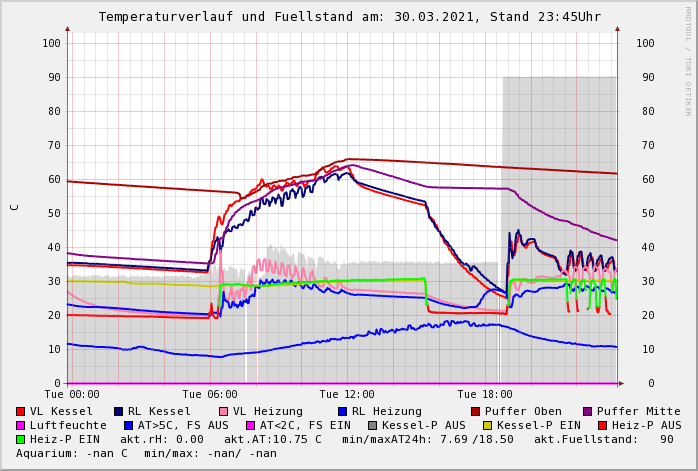Click the navy RL Kessel legend swatch

click(x=119, y=411)
